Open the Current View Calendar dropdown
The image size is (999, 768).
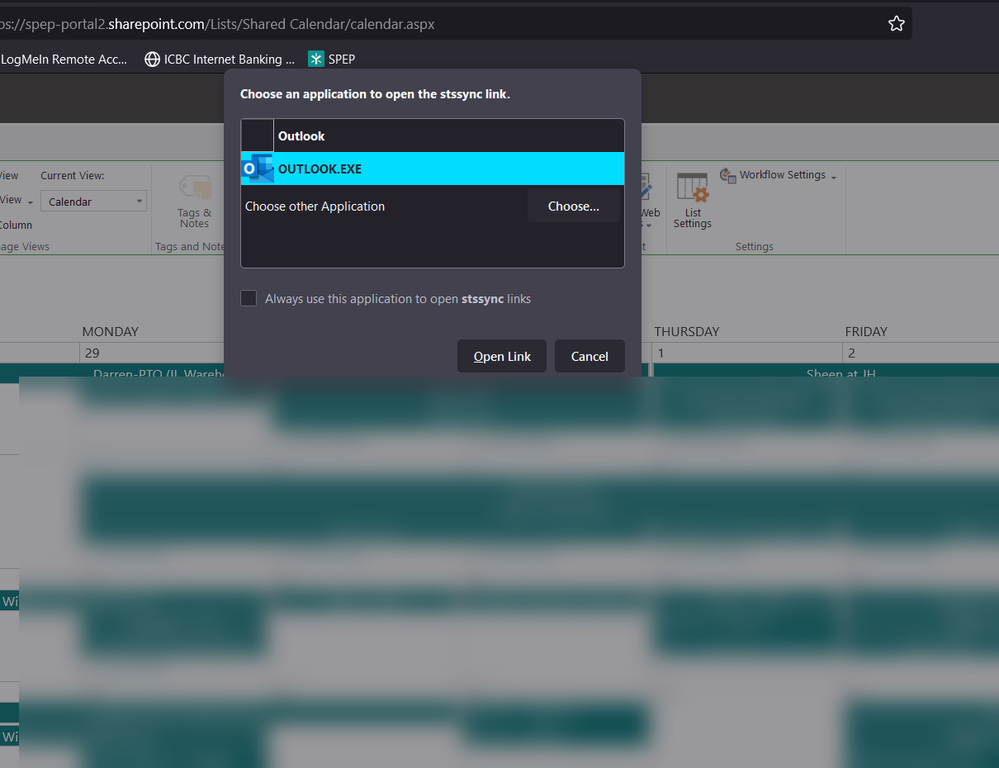click(94, 201)
